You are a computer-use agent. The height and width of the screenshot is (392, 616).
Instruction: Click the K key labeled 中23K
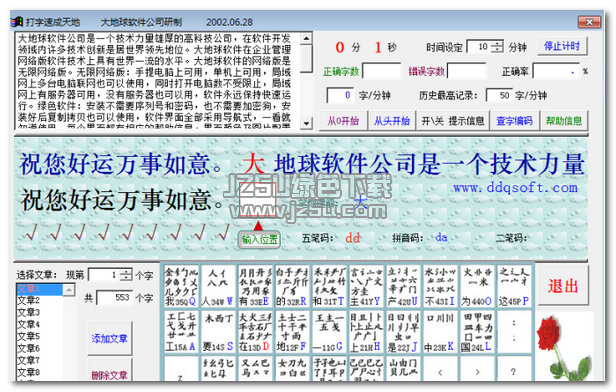coord(440,332)
